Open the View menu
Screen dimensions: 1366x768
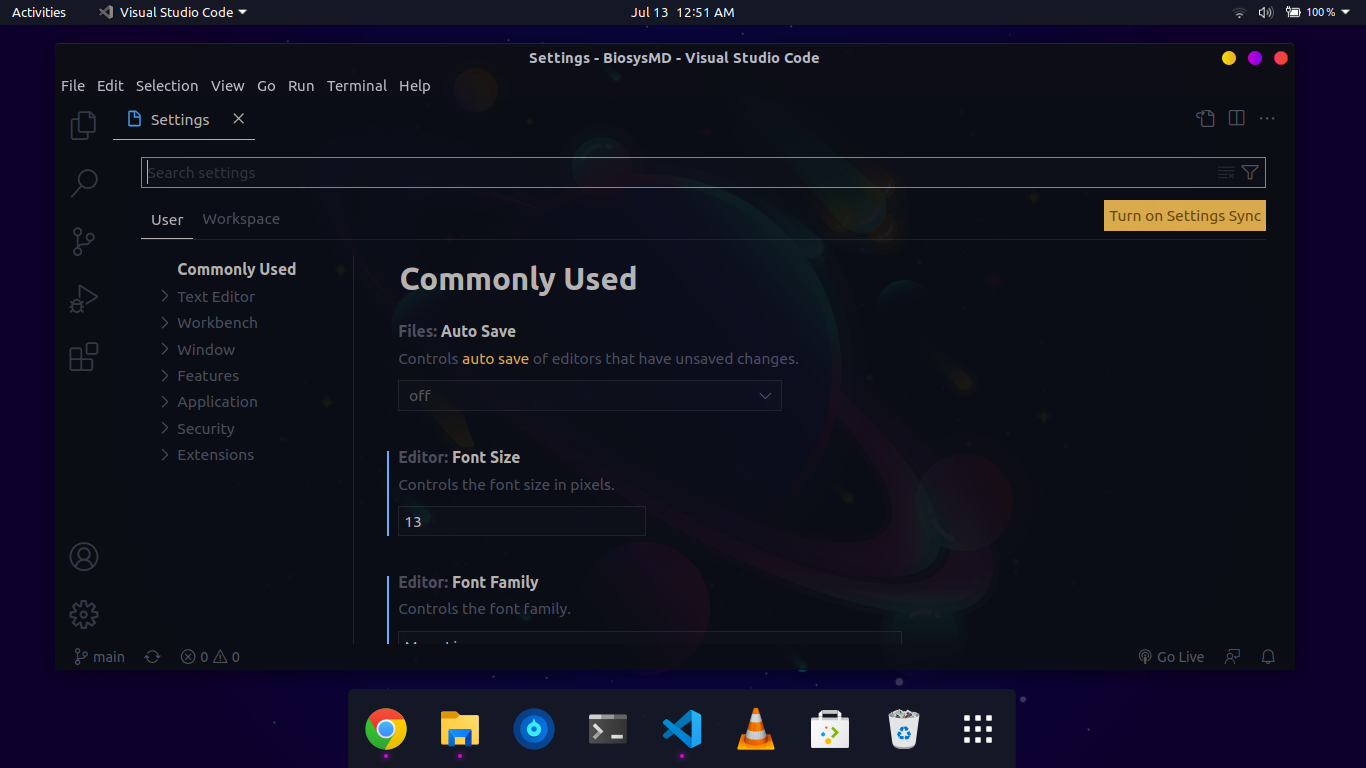(228, 86)
